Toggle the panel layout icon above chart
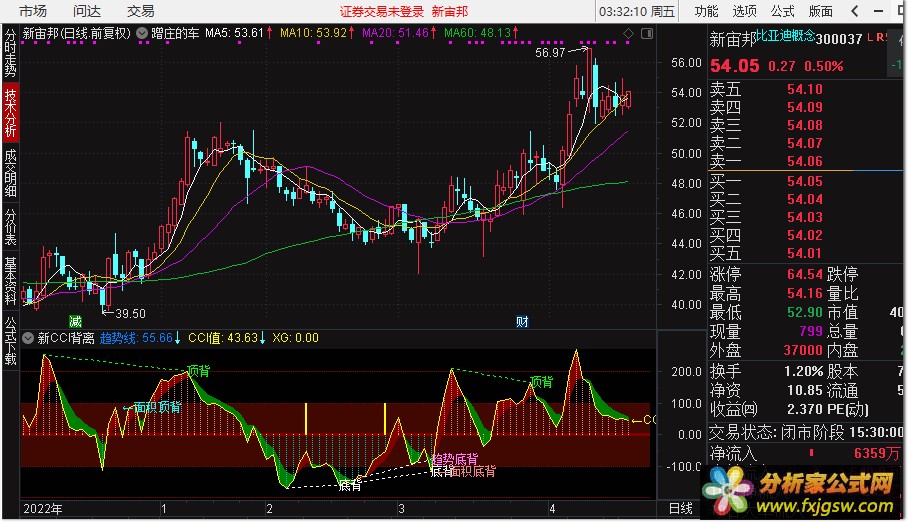Screen dimensions: 910x523 click(x=647, y=34)
